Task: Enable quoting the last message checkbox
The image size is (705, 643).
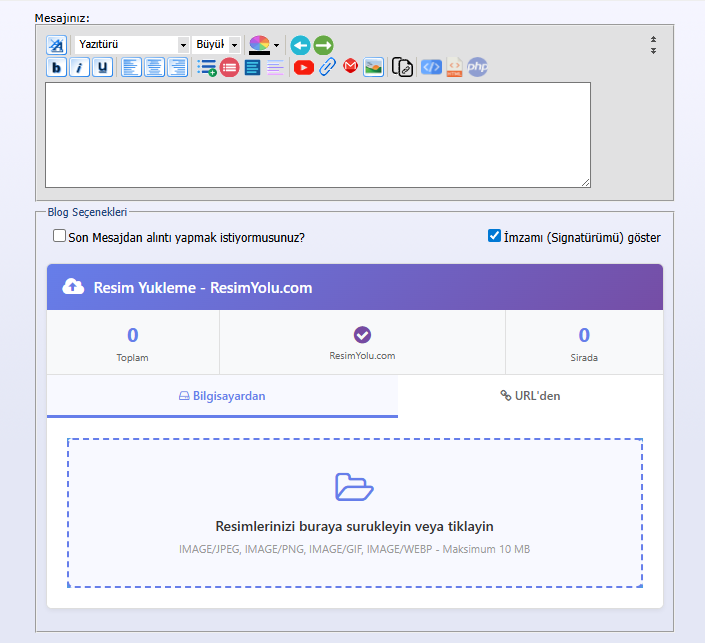Action: (59, 236)
